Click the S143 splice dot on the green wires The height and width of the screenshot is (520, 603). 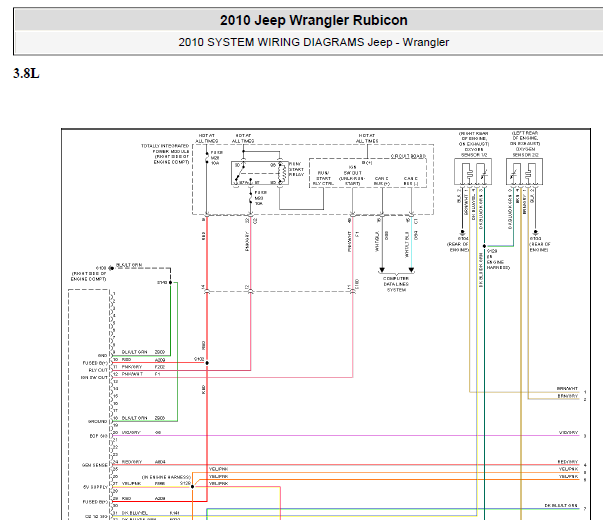[170, 282]
